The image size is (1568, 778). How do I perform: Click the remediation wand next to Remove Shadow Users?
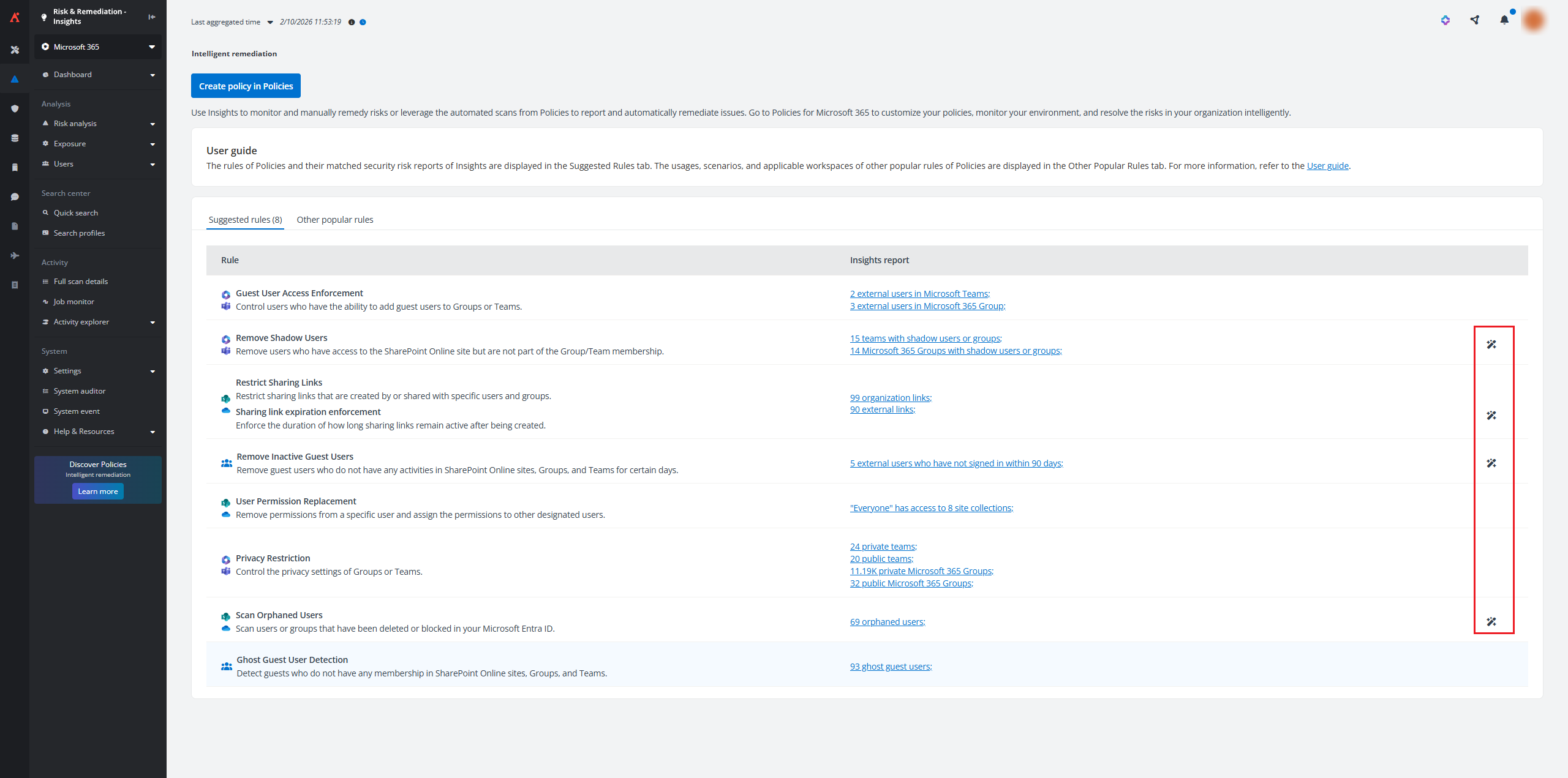[x=1492, y=344]
